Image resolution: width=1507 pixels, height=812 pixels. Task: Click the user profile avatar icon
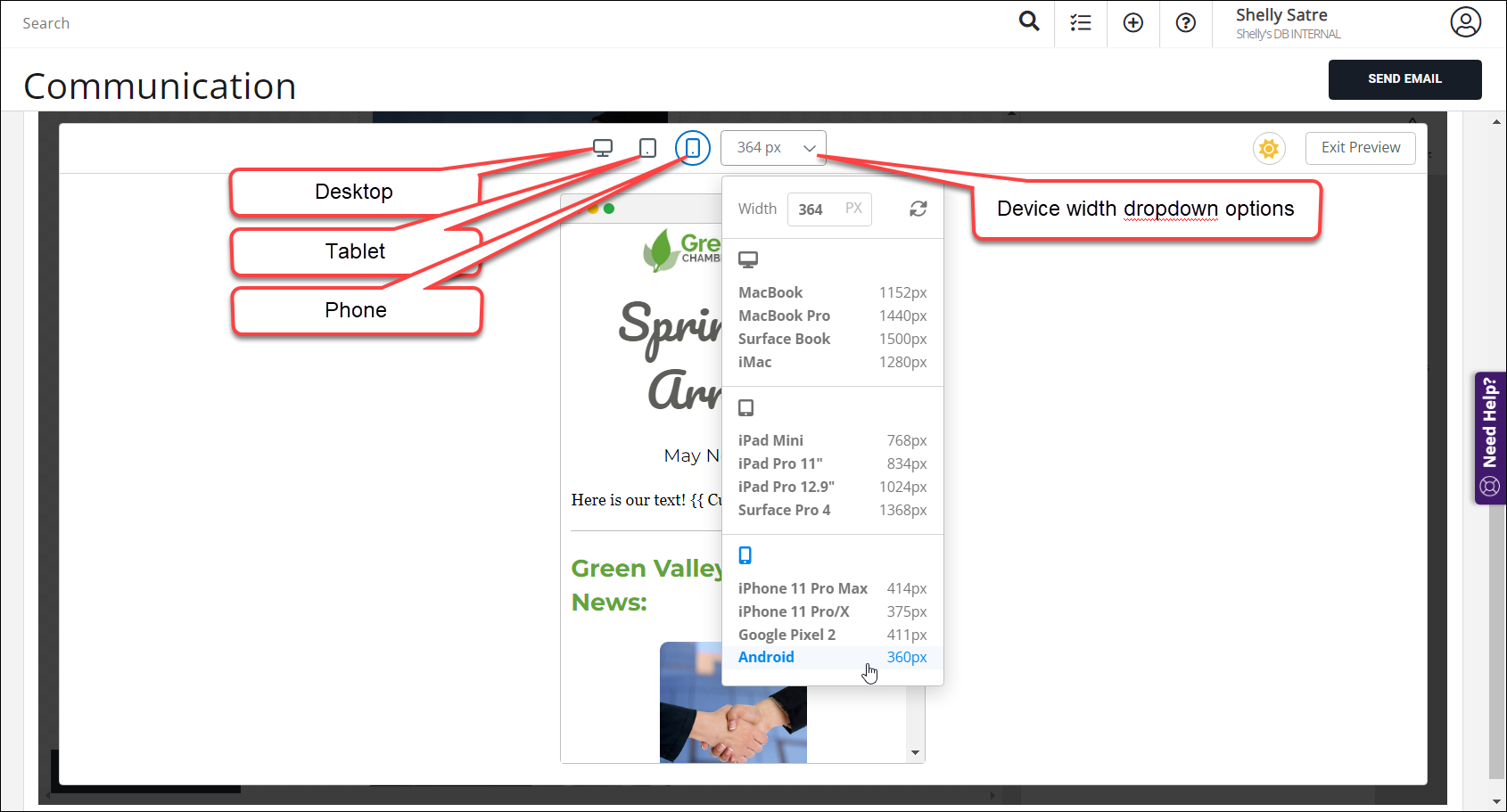1465,21
